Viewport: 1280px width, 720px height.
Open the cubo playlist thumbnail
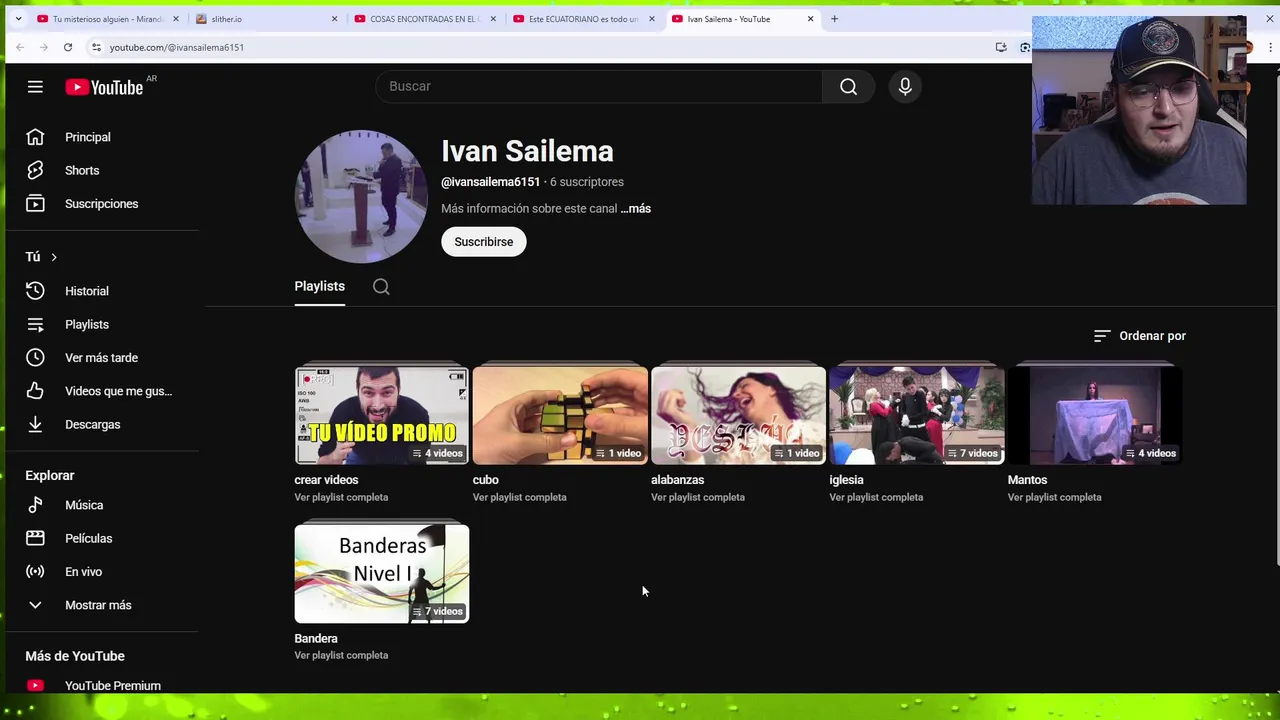pyautogui.click(x=560, y=415)
